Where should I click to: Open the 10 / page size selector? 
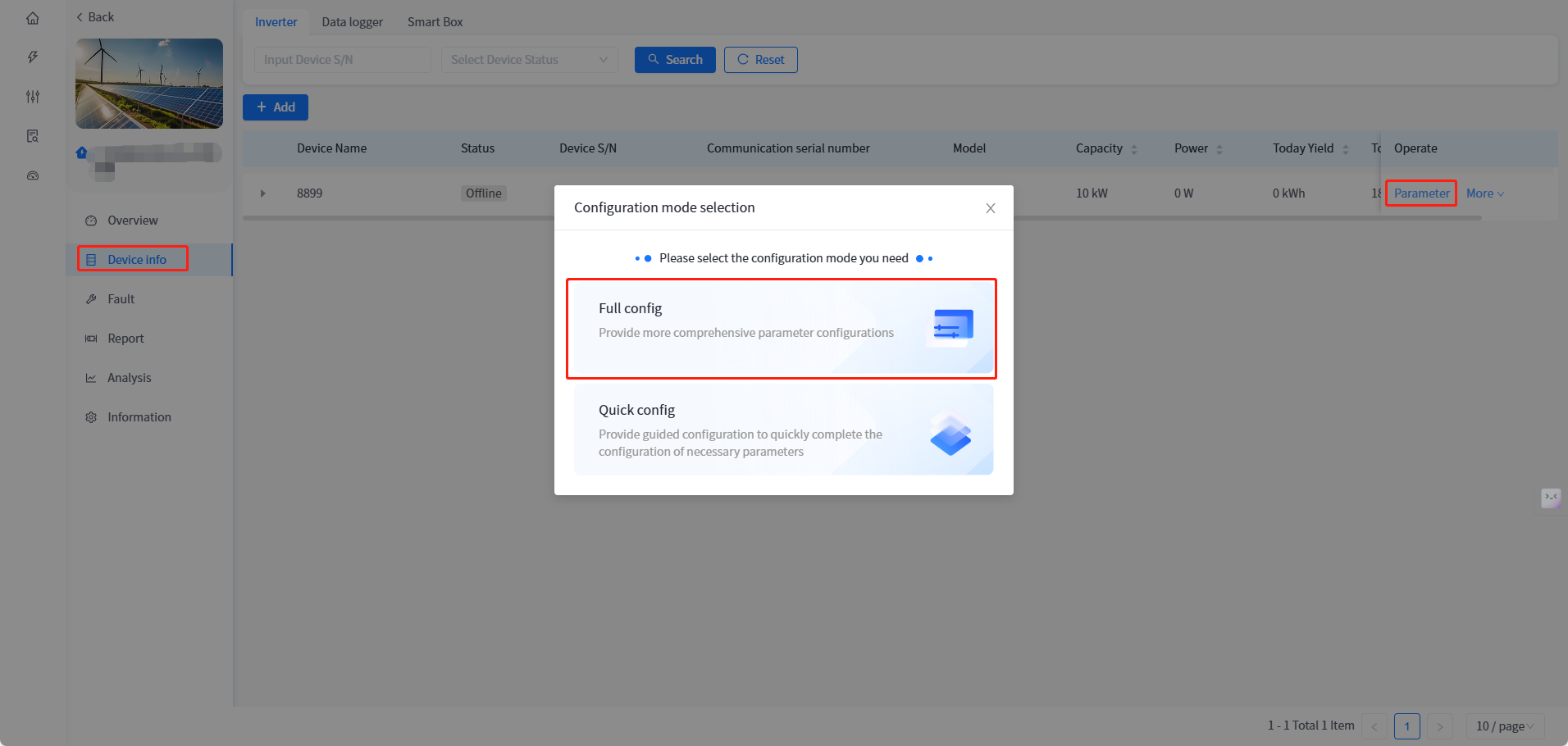pyautogui.click(x=1504, y=726)
